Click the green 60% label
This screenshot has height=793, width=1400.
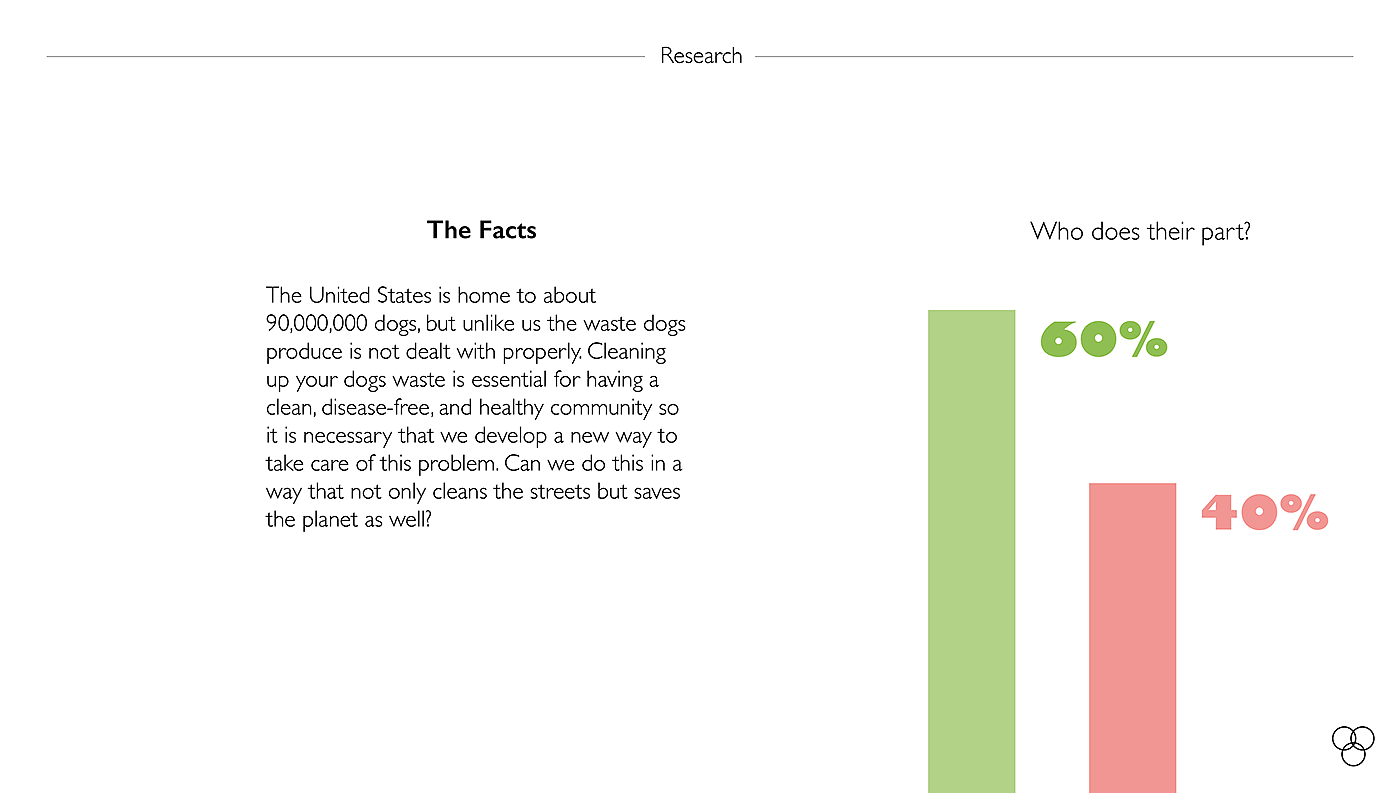1103,339
